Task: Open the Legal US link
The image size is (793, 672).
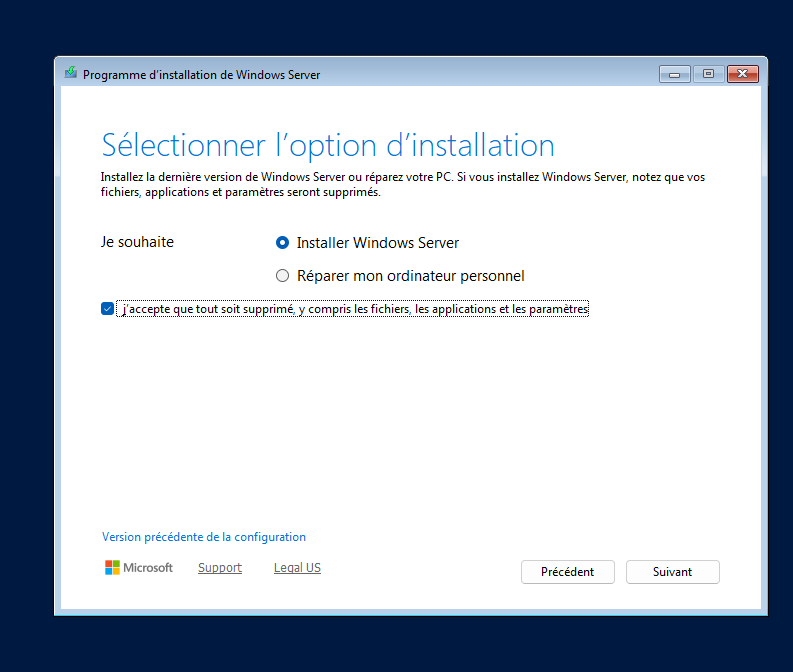Action: click(297, 567)
